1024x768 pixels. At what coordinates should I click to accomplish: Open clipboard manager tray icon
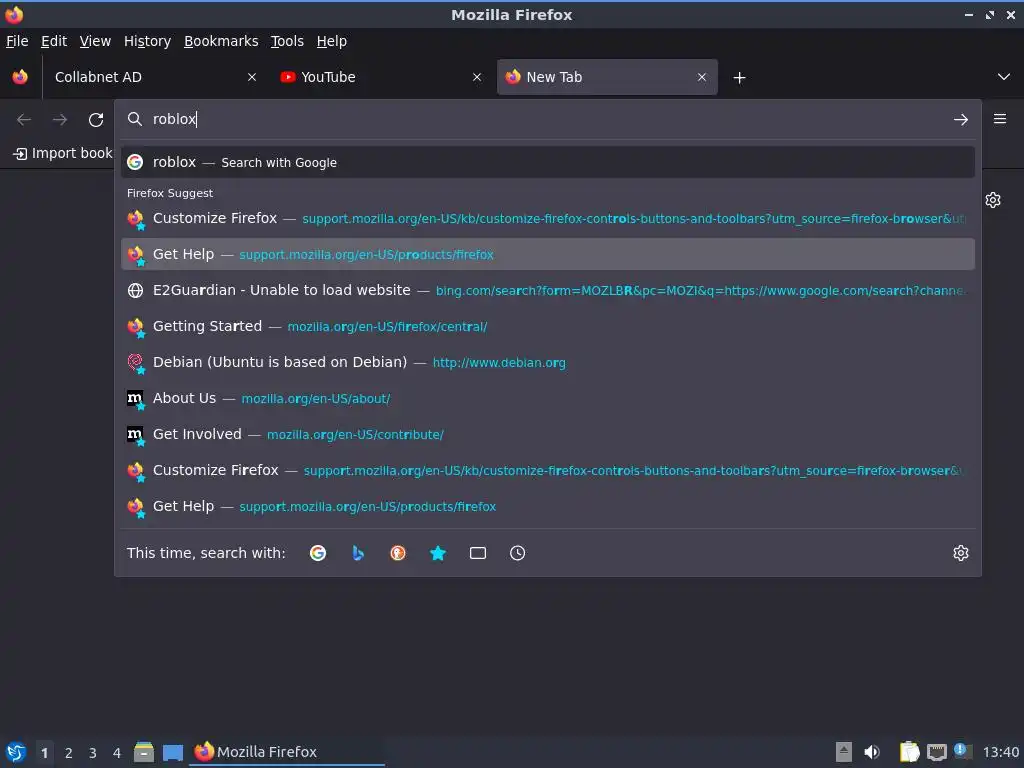[x=909, y=752]
